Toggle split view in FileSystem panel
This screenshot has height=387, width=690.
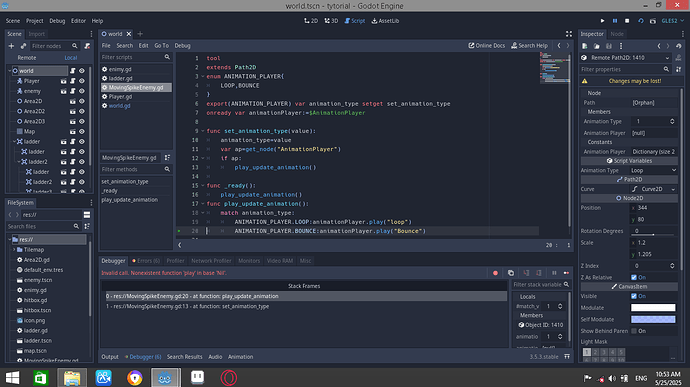pyautogui.click(x=87, y=215)
